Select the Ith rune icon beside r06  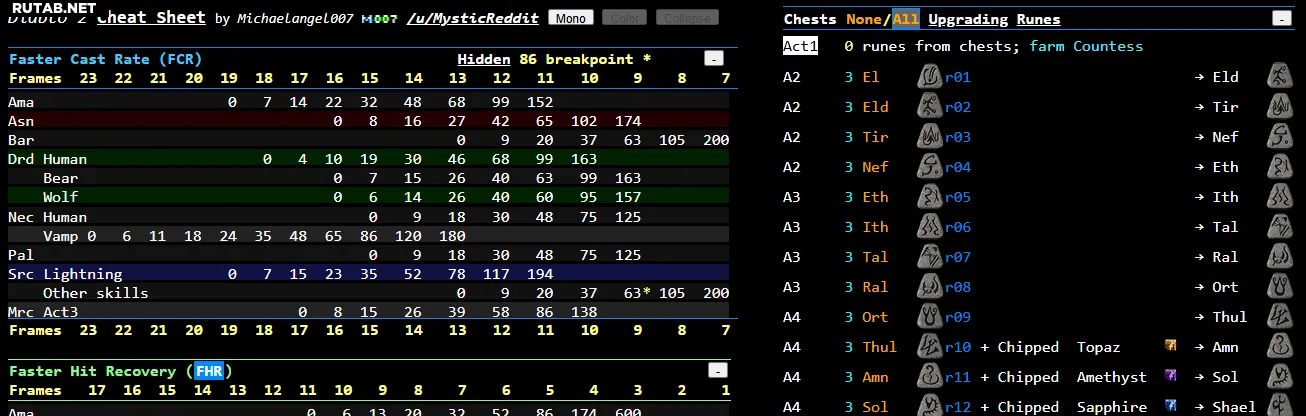929,227
